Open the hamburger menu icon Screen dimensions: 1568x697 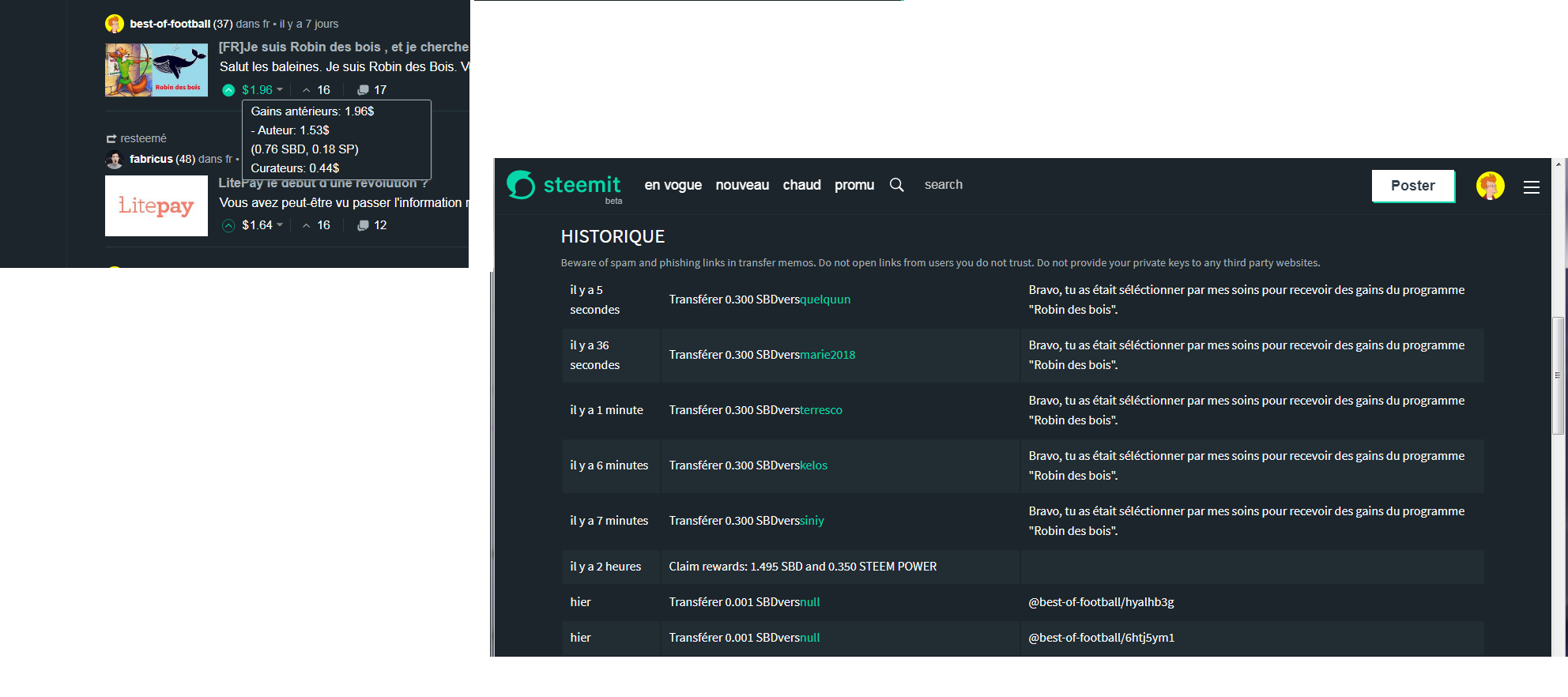pos(1531,187)
